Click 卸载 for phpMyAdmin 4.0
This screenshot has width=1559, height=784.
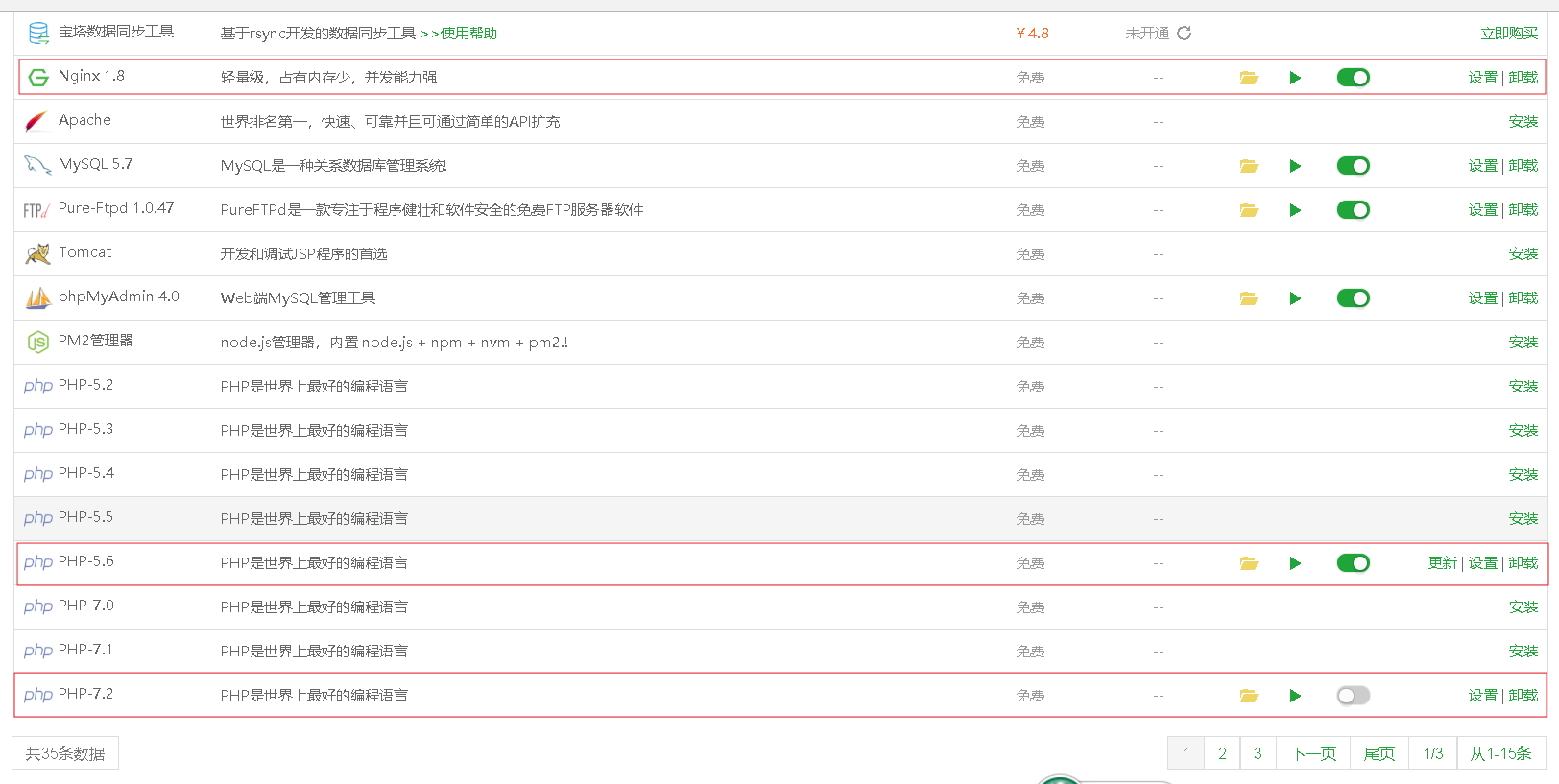click(x=1523, y=298)
